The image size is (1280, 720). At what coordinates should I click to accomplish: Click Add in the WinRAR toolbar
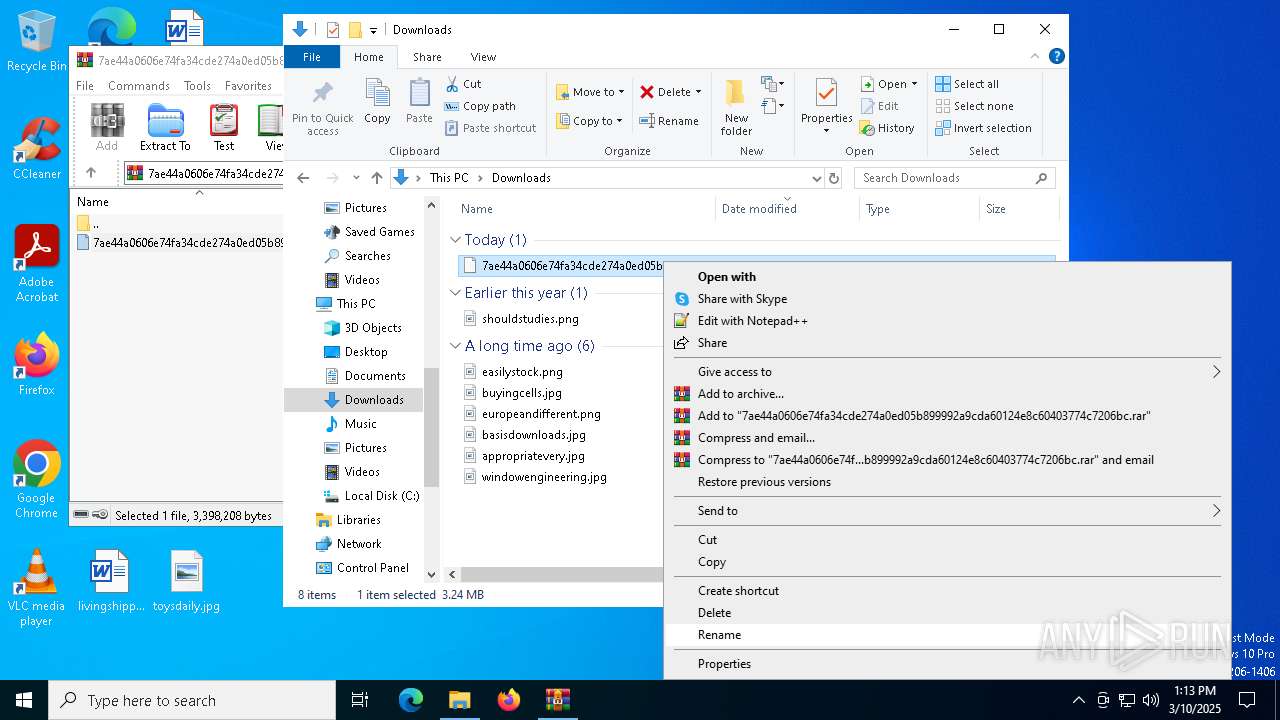tap(107, 128)
